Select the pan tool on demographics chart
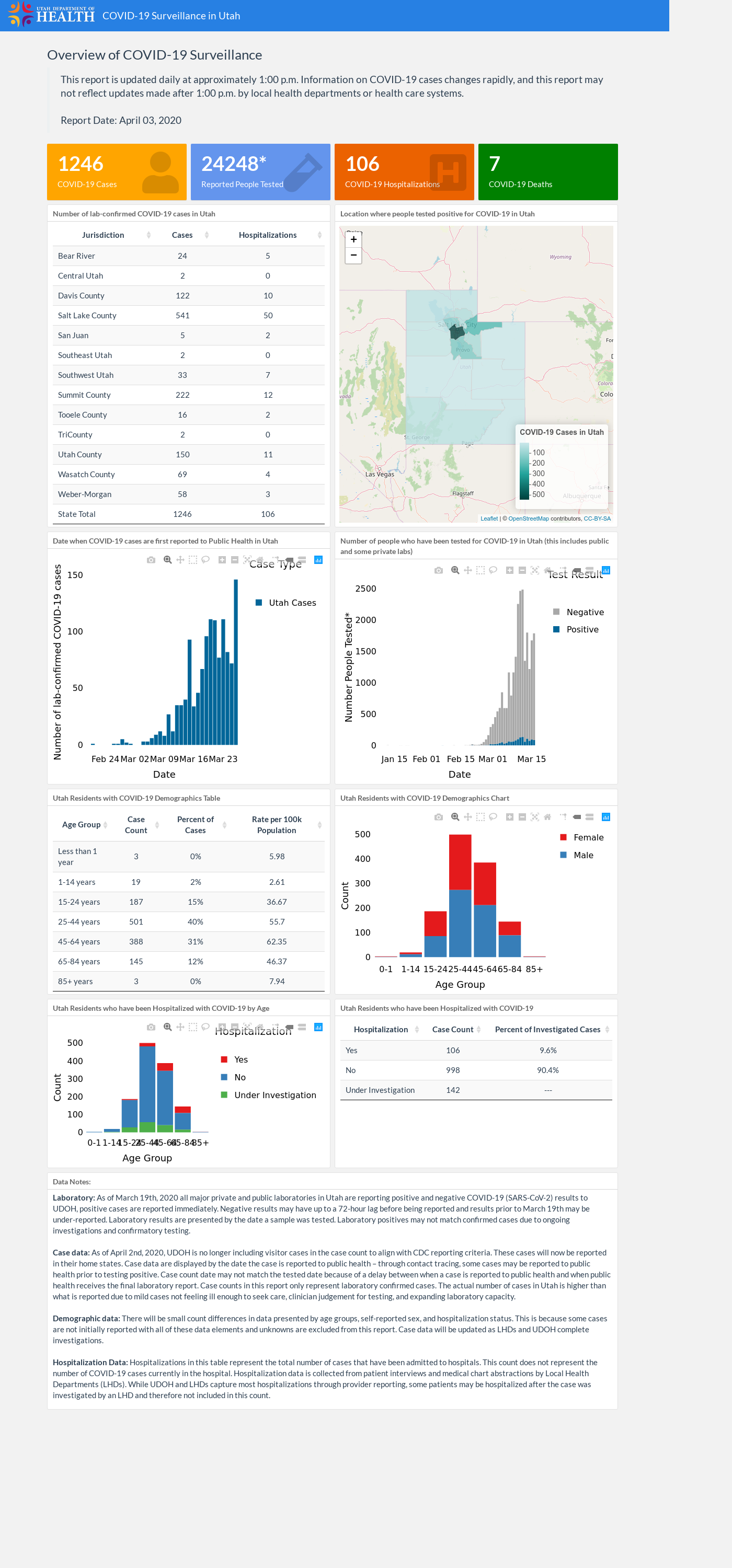 coord(468,817)
